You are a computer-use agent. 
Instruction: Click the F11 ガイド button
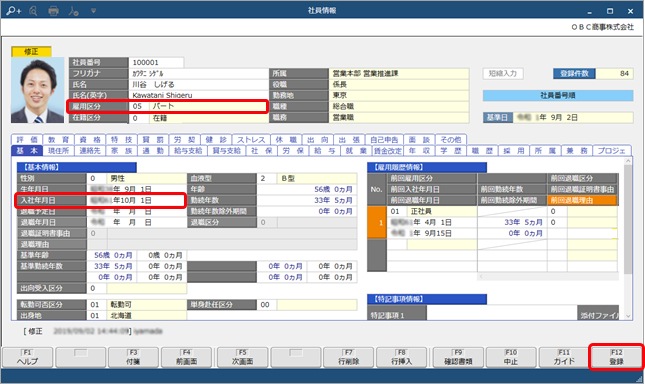pos(564,357)
